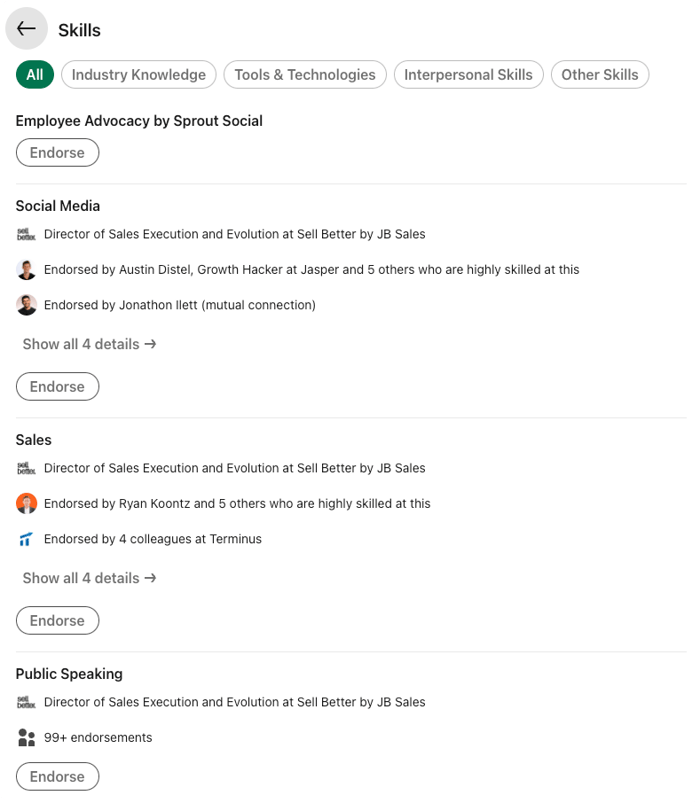Screen dimensions: 700x803
Task: Open the Other Skills filter
Action: point(601,74)
